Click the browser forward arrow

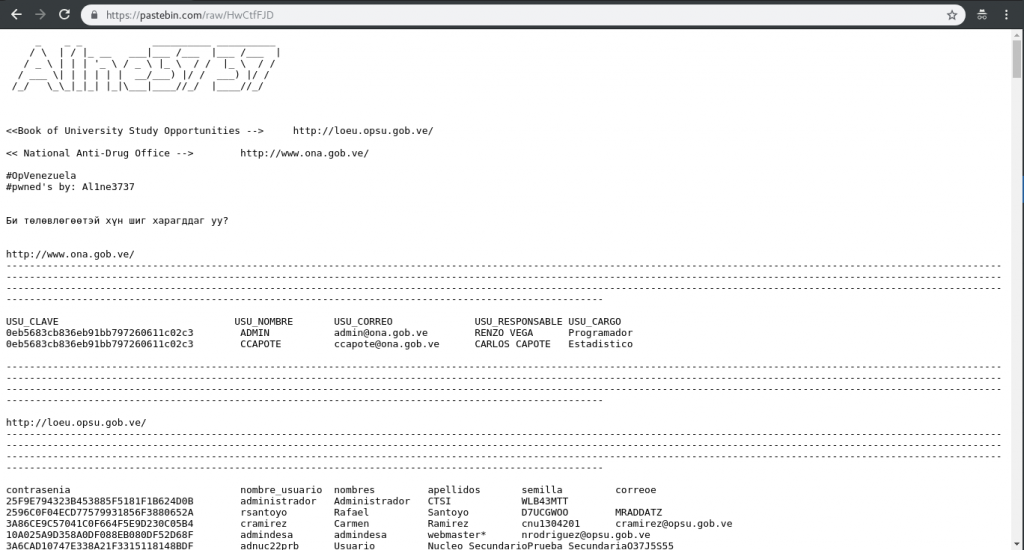click(x=40, y=14)
